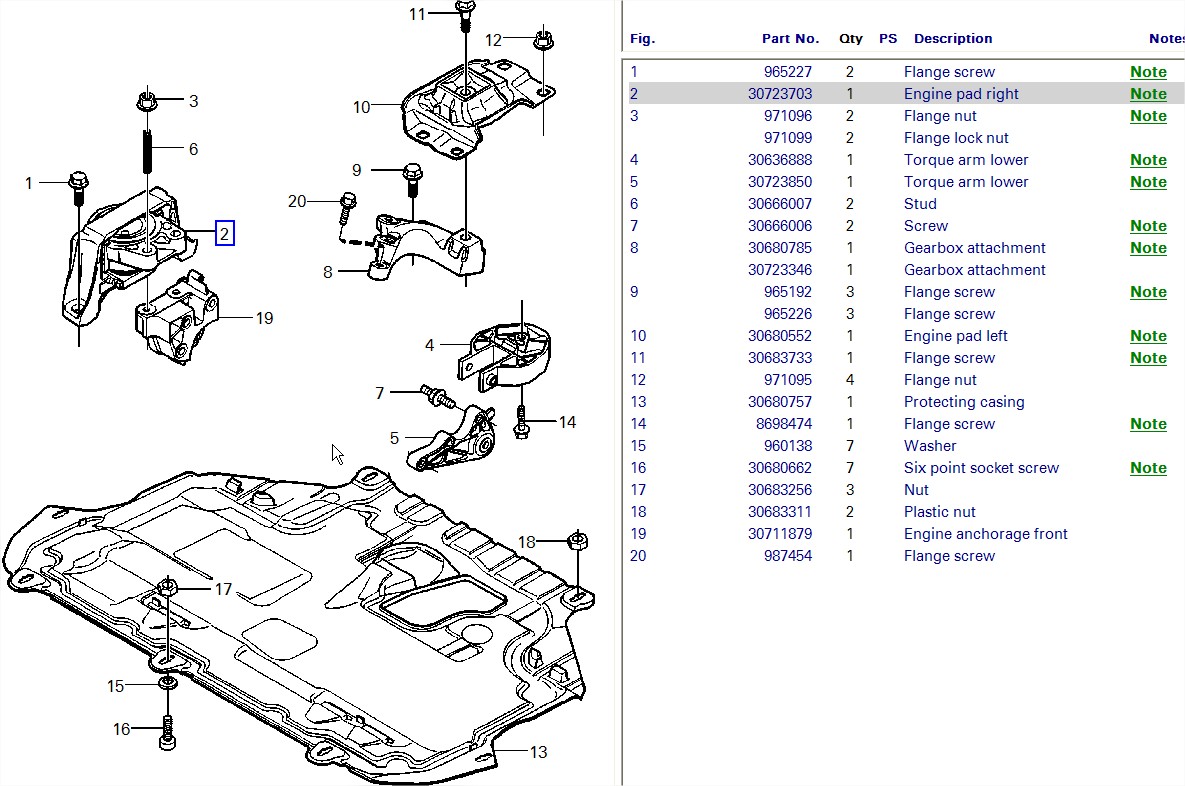Select callout 11 in the diagram

pyautogui.click(x=417, y=14)
